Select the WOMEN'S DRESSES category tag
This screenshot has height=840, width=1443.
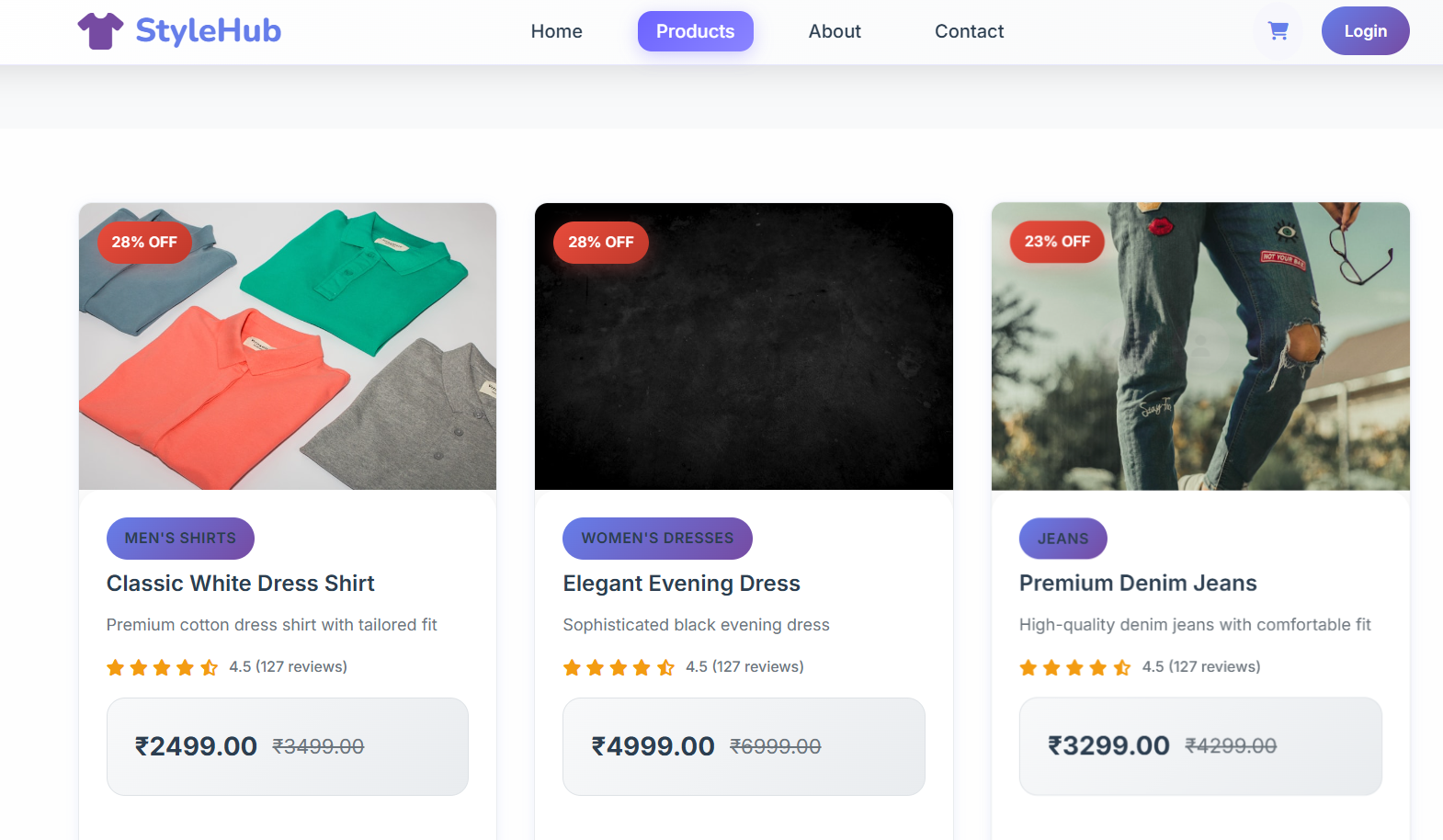tap(657, 539)
